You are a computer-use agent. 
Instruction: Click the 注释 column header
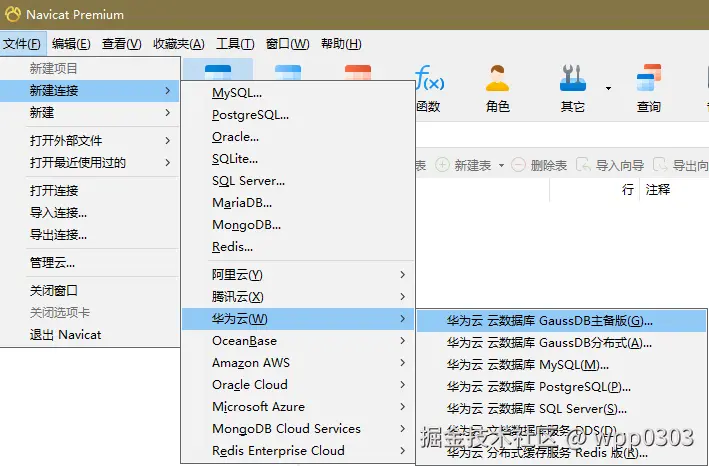click(x=657, y=189)
